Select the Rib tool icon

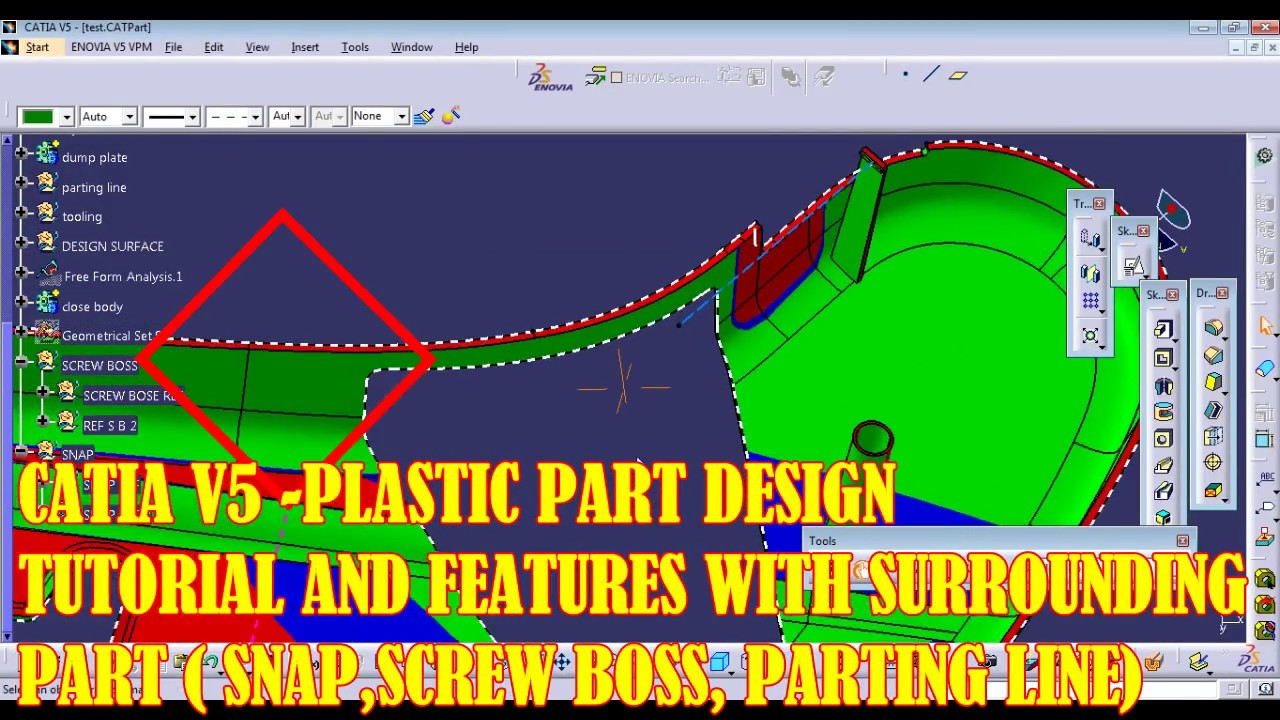[x=1162, y=466]
